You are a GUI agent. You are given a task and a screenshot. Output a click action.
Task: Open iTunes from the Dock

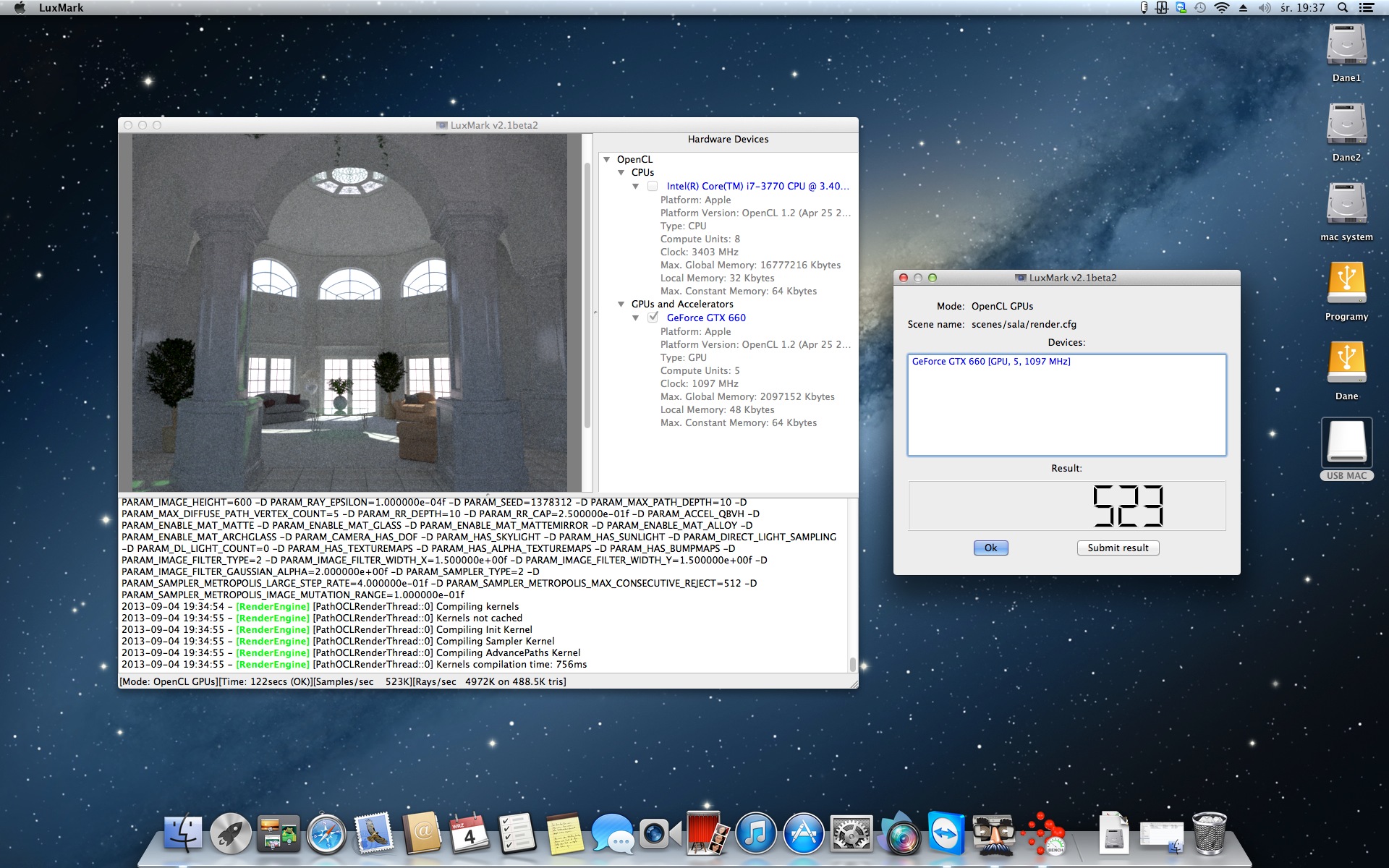click(x=755, y=834)
